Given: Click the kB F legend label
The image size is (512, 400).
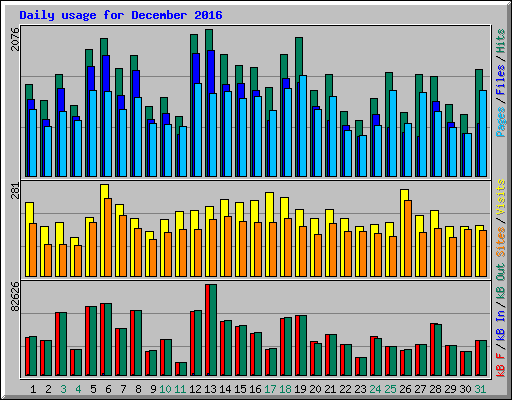Looking at the screenshot, I should click(501, 364).
